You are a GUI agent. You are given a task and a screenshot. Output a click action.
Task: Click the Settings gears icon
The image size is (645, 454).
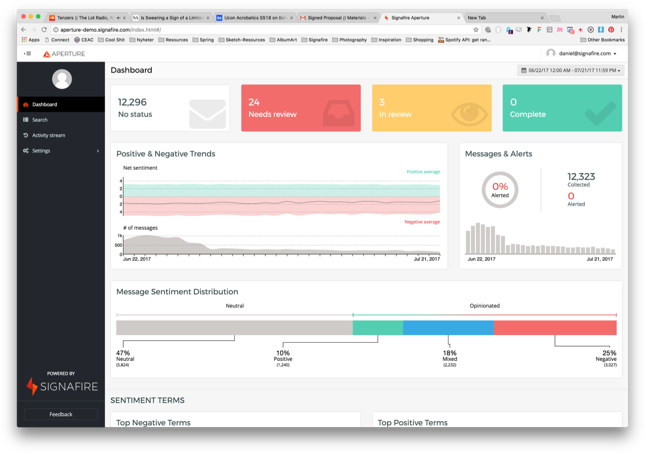26,151
